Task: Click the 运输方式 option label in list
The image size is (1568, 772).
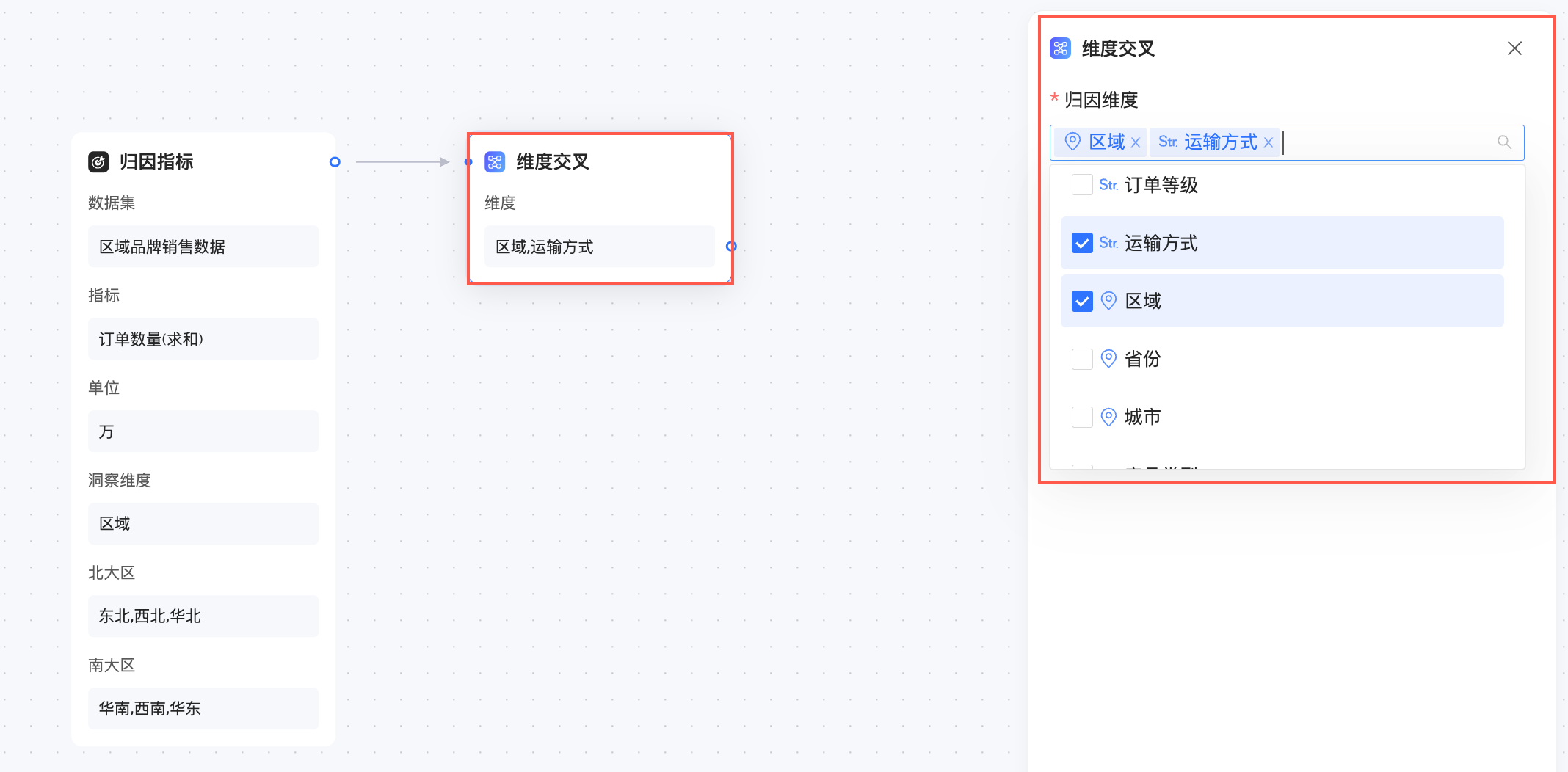Action: [x=1161, y=243]
